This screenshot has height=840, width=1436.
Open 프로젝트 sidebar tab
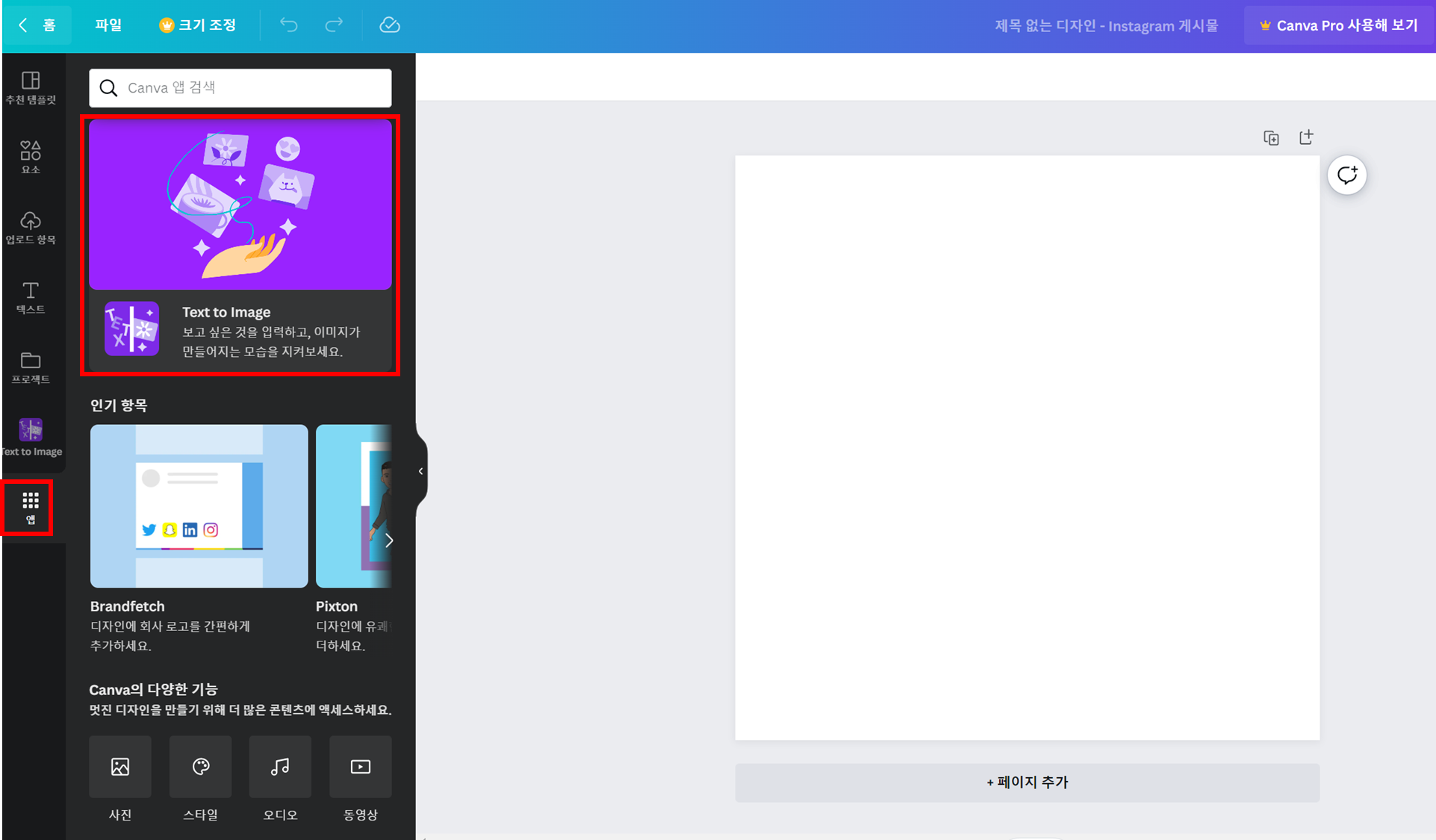(x=31, y=367)
